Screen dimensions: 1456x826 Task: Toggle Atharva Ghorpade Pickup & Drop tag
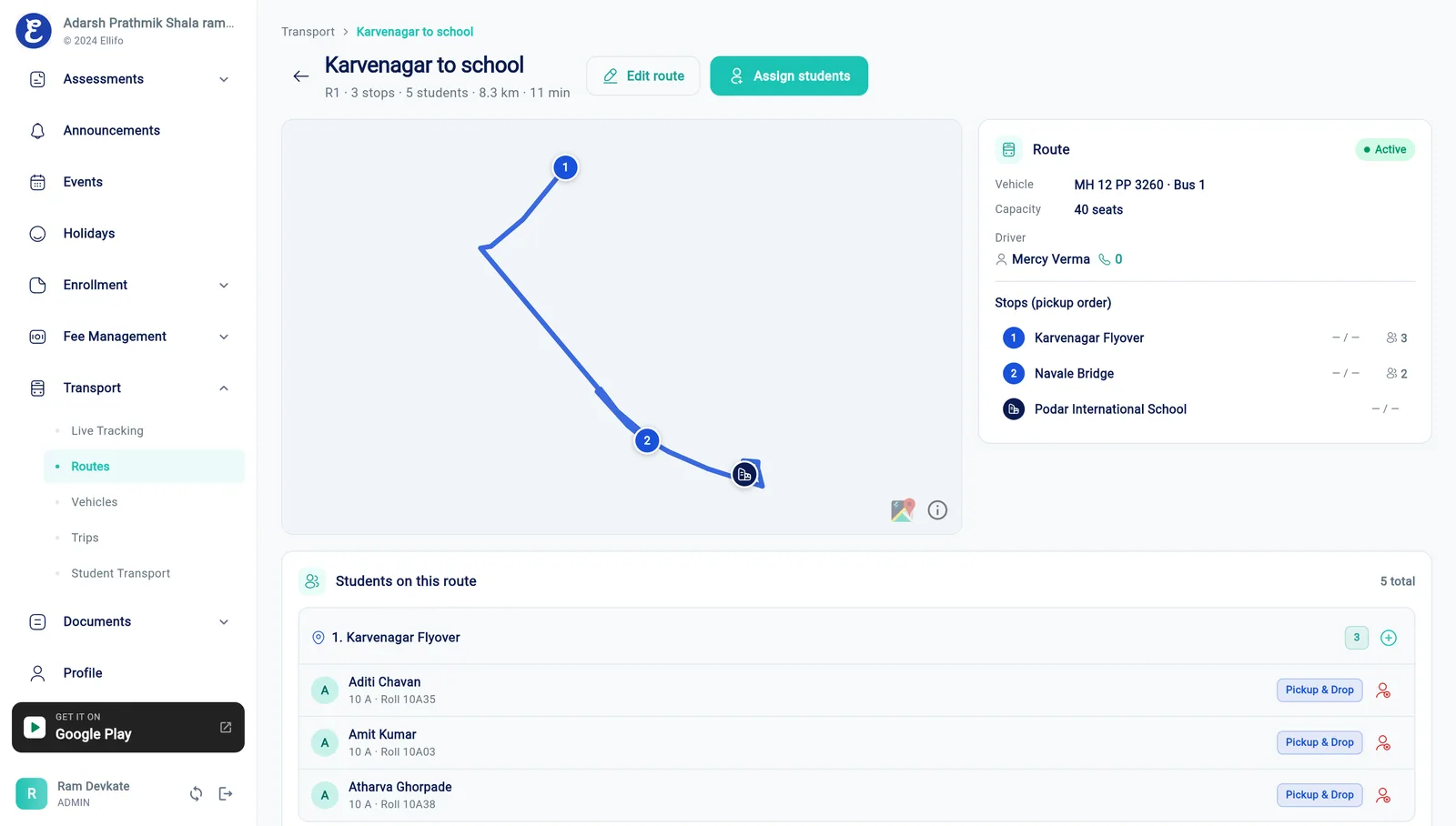click(1319, 795)
